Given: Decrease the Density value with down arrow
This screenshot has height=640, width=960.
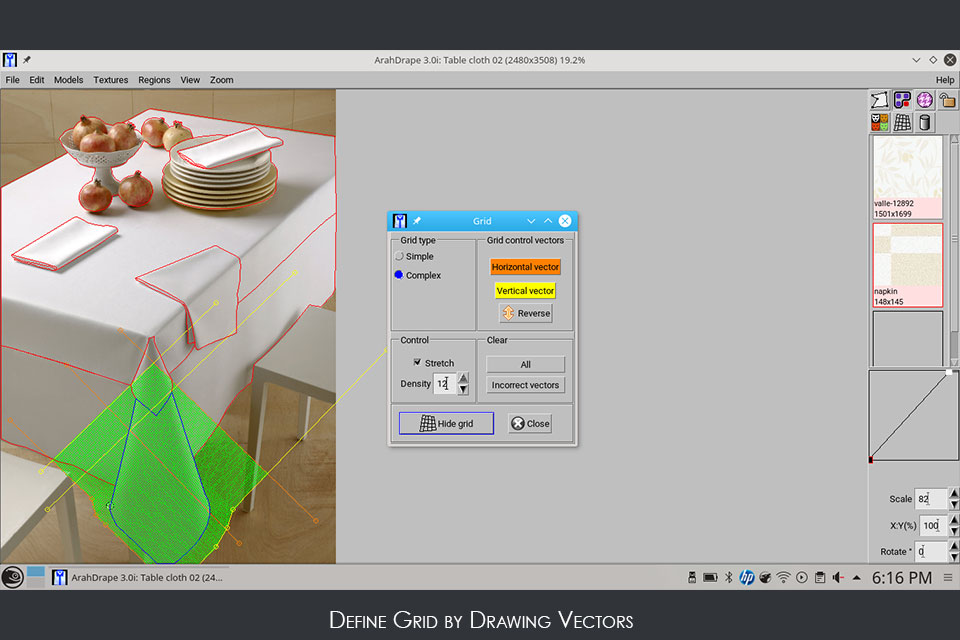Looking at the screenshot, I should click(x=463, y=389).
